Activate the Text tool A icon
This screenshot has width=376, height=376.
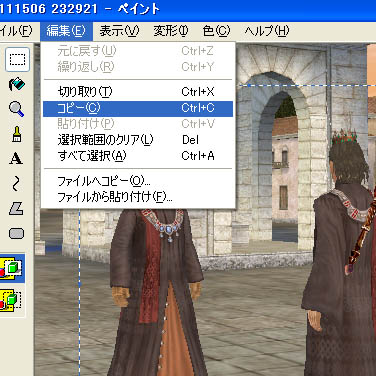[16, 158]
